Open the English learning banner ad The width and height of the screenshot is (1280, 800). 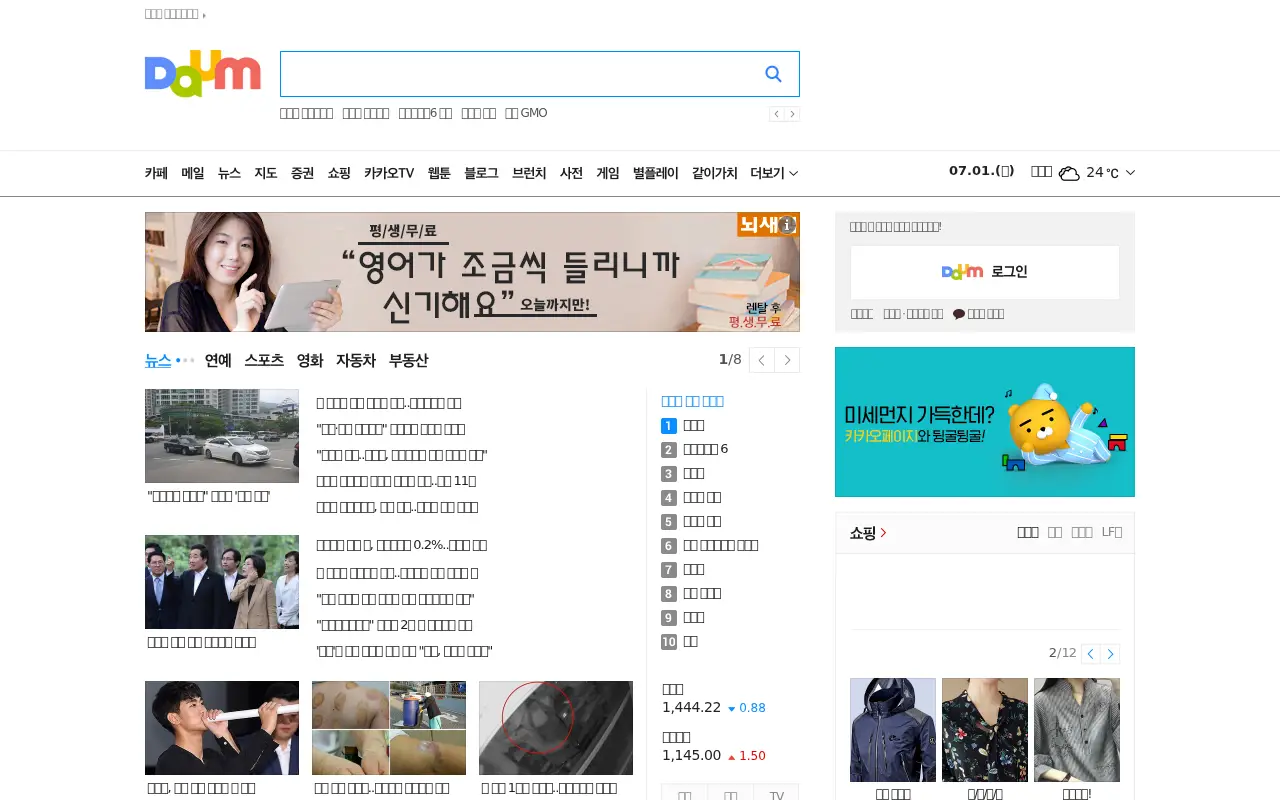[472, 272]
